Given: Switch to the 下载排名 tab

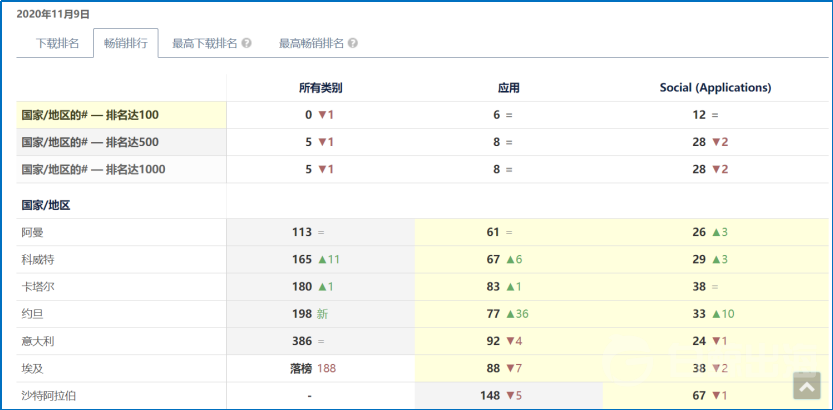Looking at the screenshot, I should coord(57,44).
